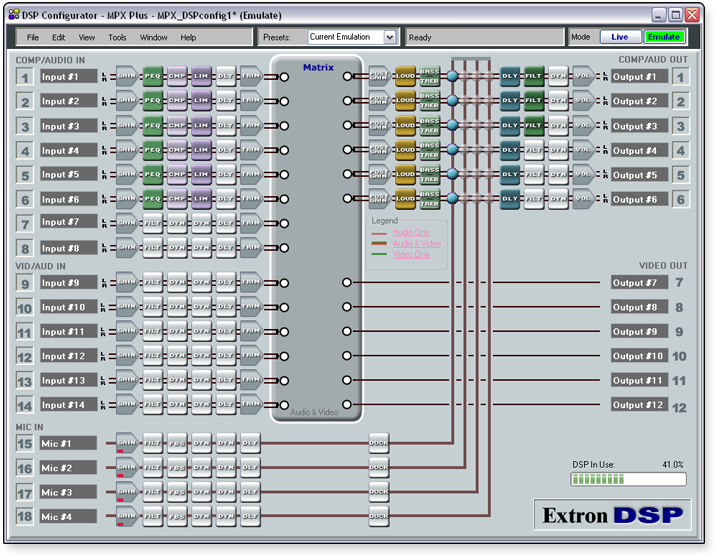Image resolution: width=715 pixels, height=557 pixels.
Task: Open the File menu
Action: [x=33, y=37]
